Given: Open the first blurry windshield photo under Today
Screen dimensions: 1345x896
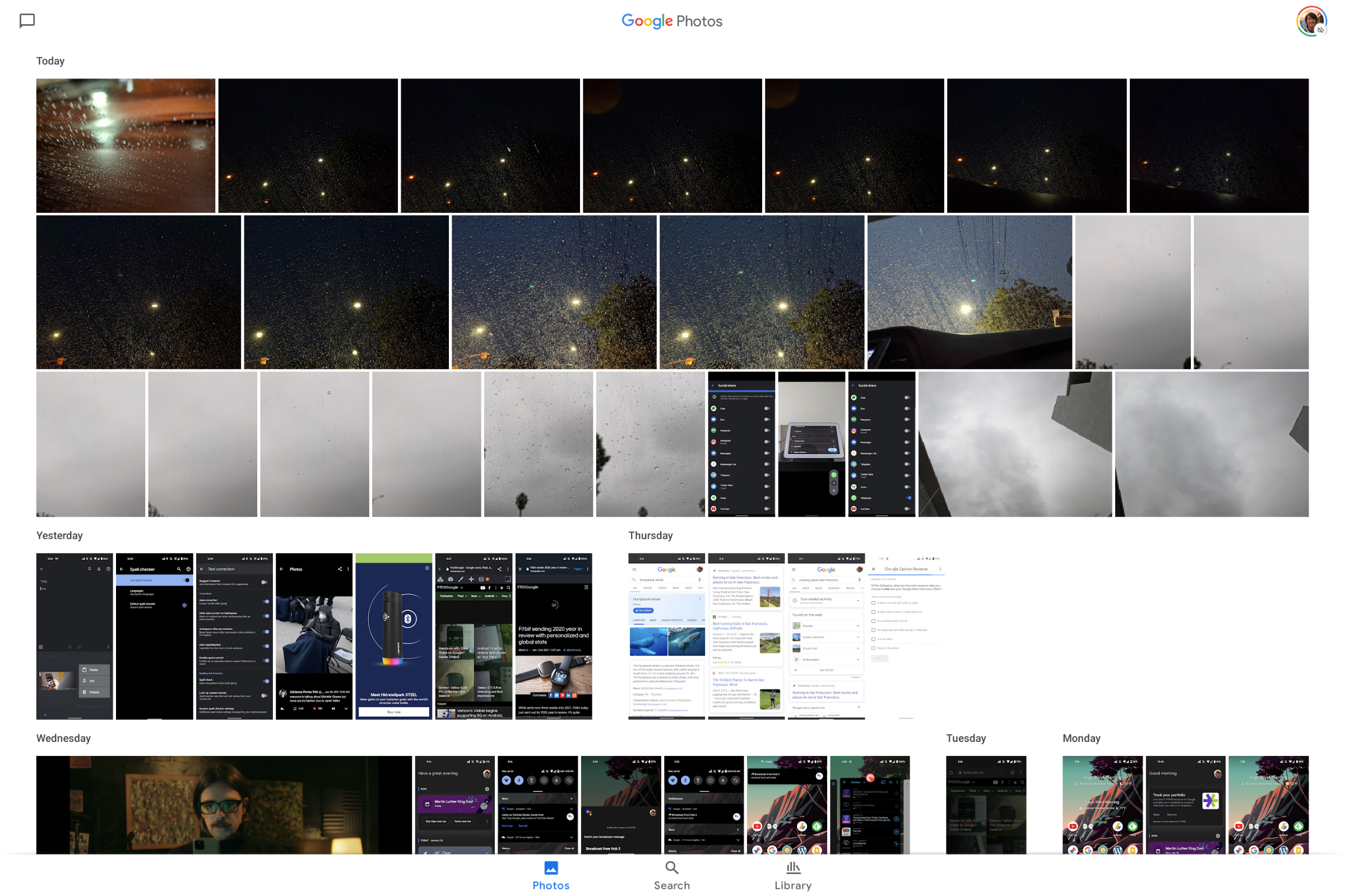Looking at the screenshot, I should pyautogui.click(x=126, y=146).
